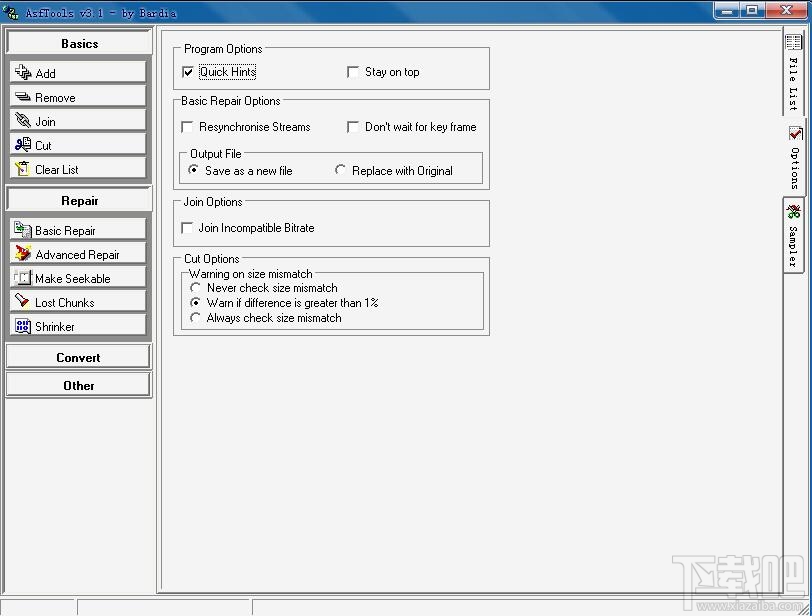Select the Join tool icon
Image resolution: width=812 pixels, height=616 pixels.
[22, 120]
